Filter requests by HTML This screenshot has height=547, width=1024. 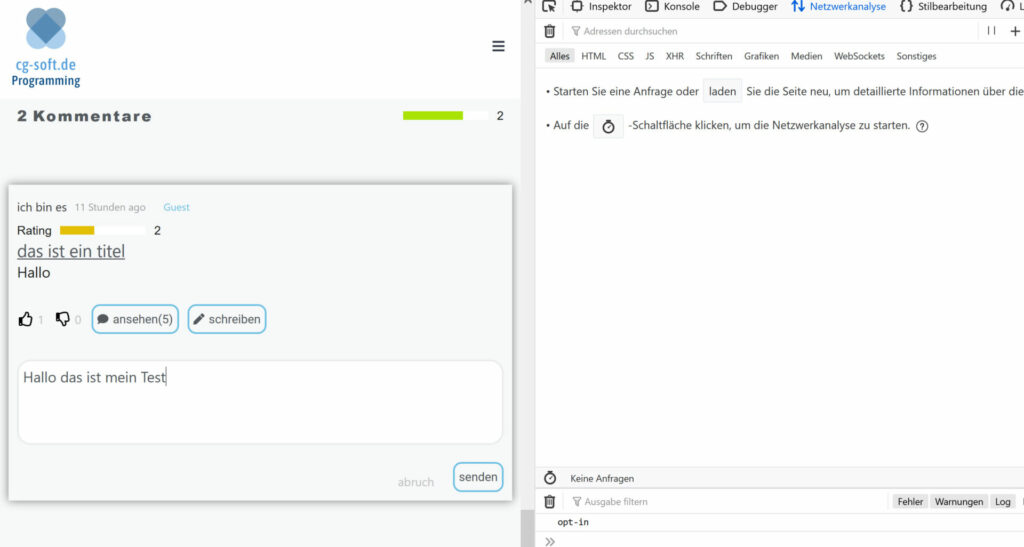(x=594, y=56)
